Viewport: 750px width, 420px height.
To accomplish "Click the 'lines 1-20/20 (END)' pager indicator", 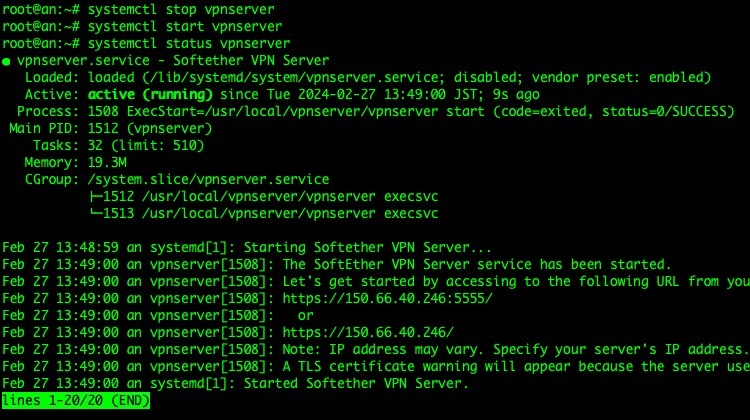I will (x=76, y=400).
